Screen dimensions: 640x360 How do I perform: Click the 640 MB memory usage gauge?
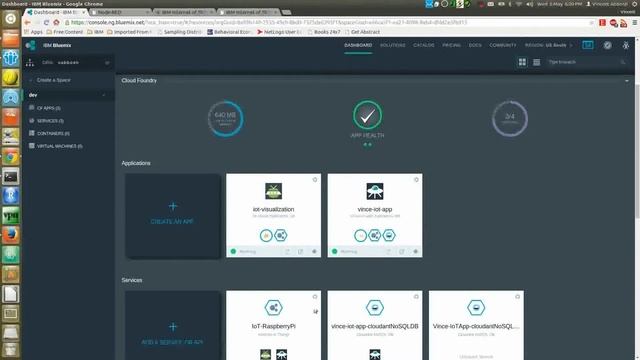coord(225,118)
